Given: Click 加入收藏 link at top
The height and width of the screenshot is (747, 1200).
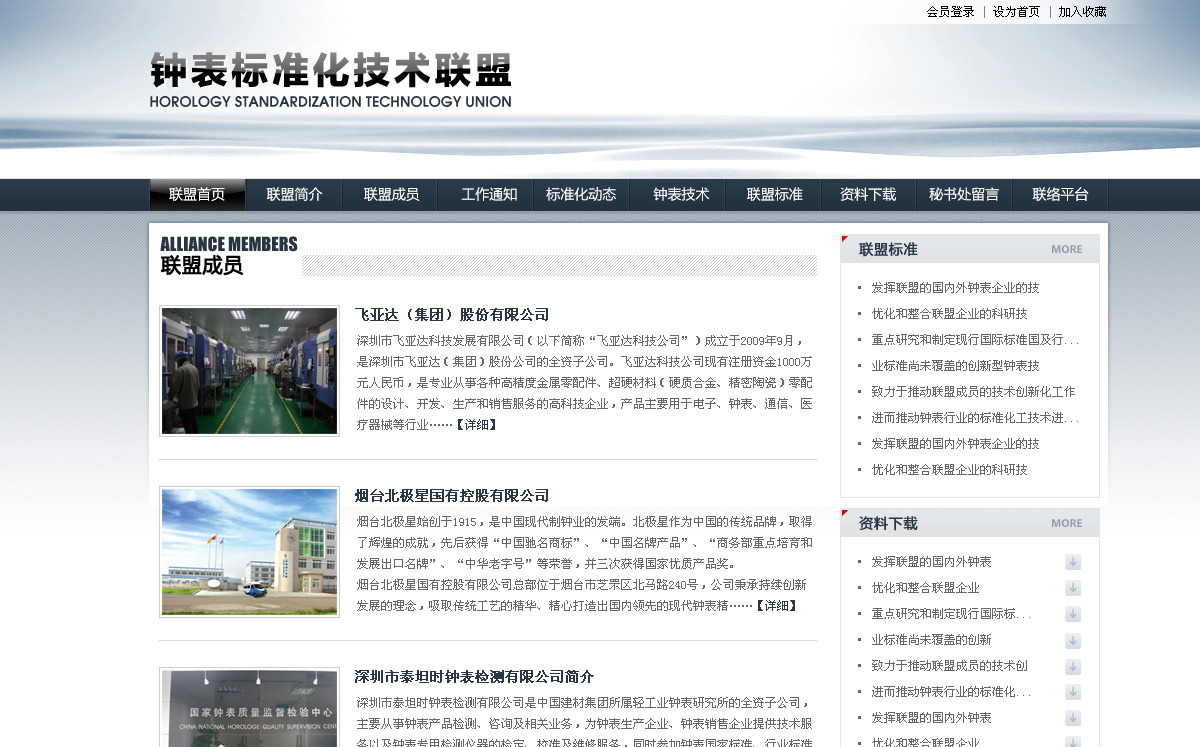Looking at the screenshot, I should tap(1082, 12).
